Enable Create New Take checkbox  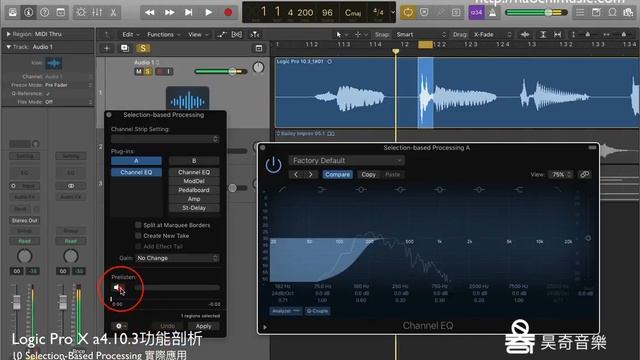pyautogui.click(x=138, y=236)
